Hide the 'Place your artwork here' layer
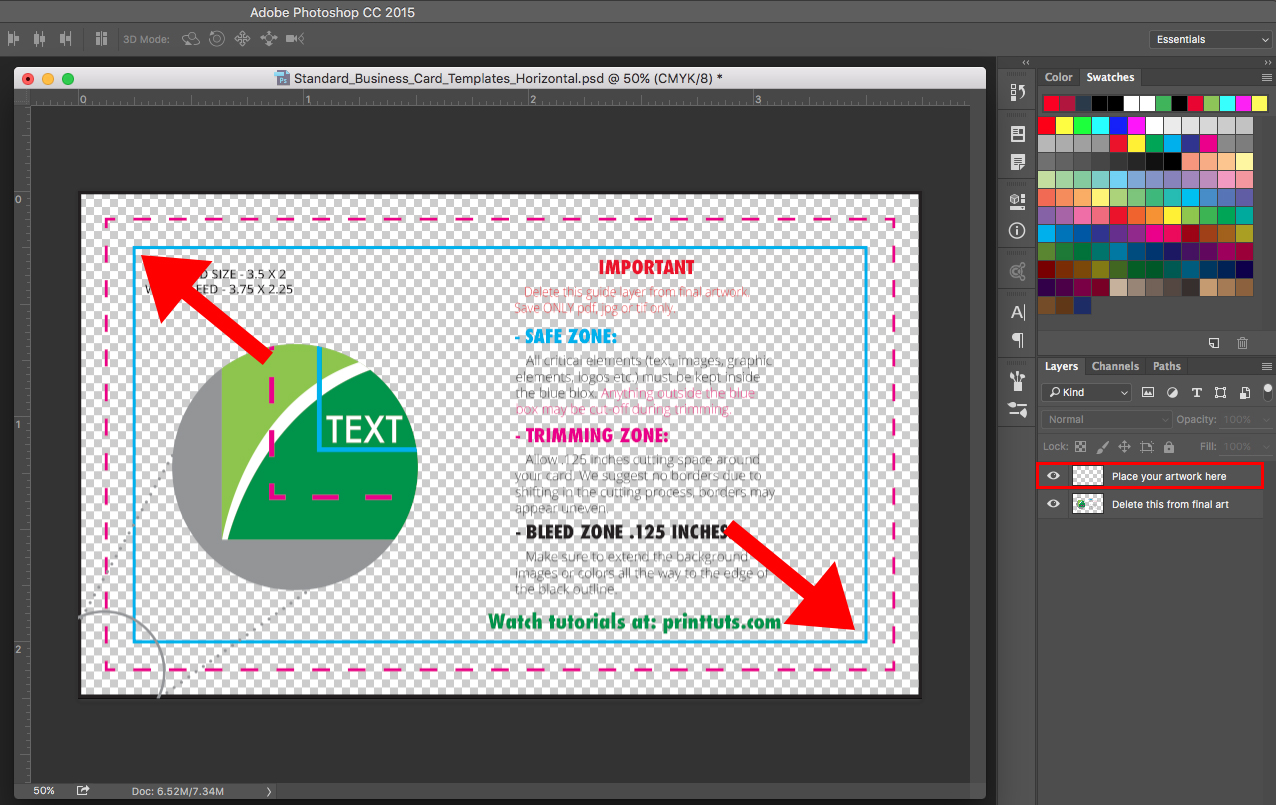The image size is (1276, 805). [1053, 476]
